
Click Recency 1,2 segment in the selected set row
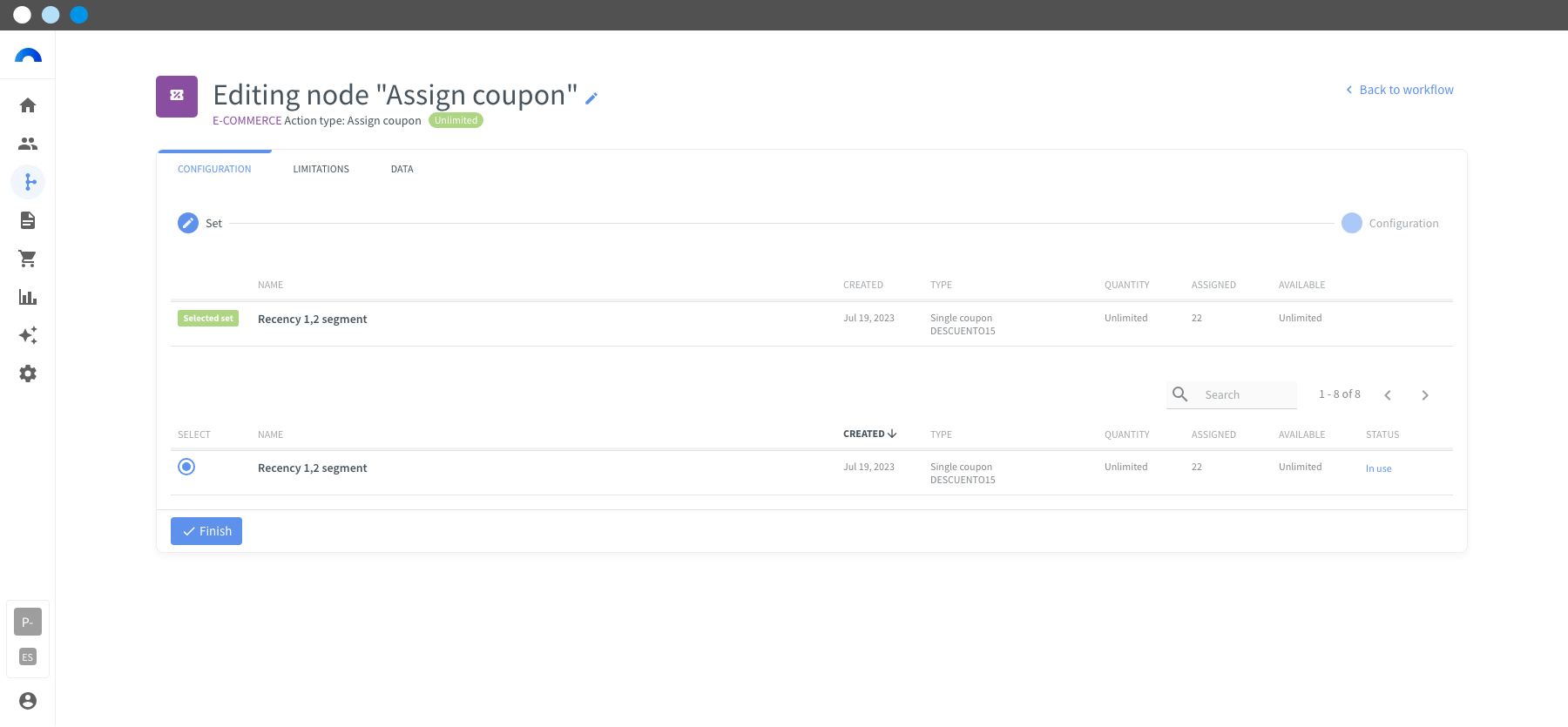313,320
